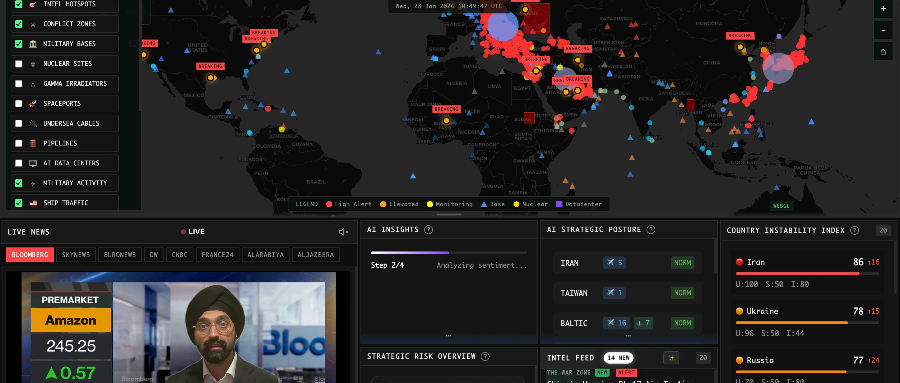The width and height of the screenshot is (900, 383).
Task: Click the AI Data Centers monitor icon
Action: 33,163
